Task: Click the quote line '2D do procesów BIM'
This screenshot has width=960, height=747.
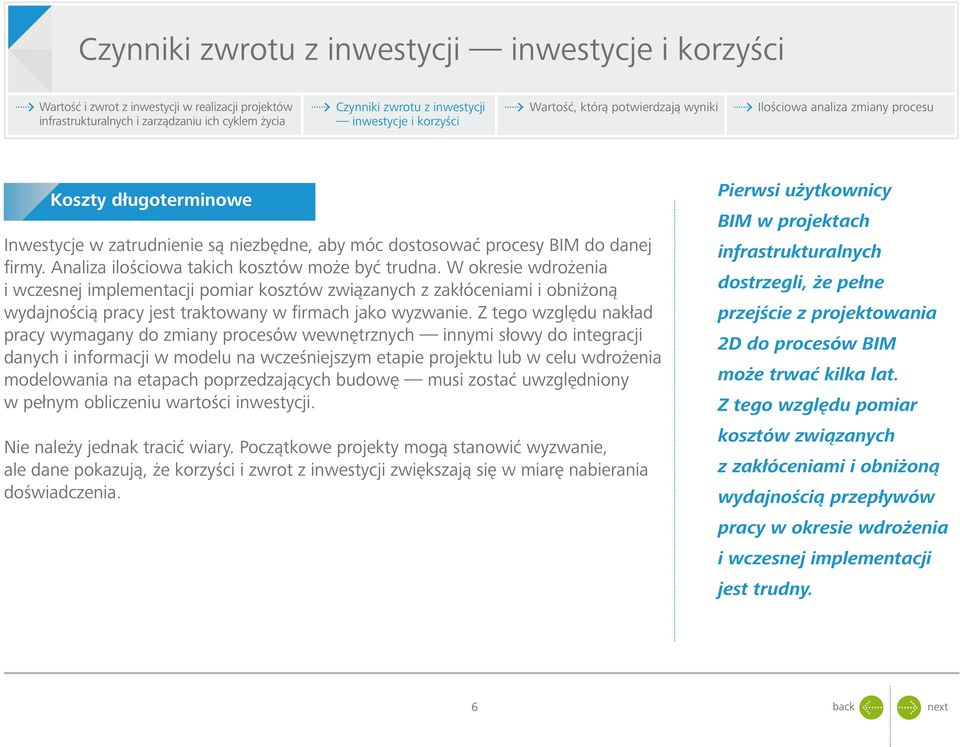Action: tap(806, 343)
